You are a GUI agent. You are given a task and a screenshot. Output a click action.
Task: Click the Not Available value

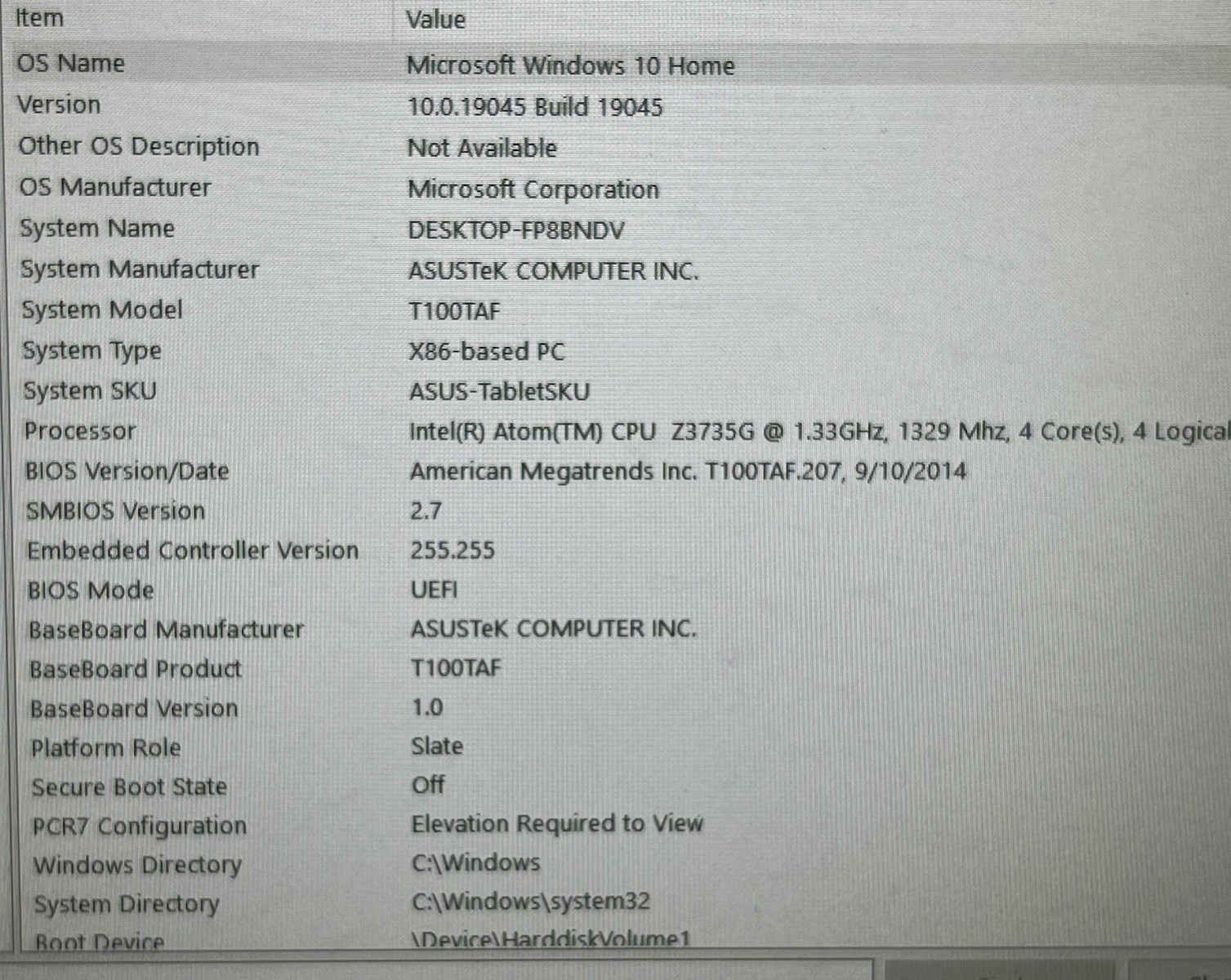482,148
